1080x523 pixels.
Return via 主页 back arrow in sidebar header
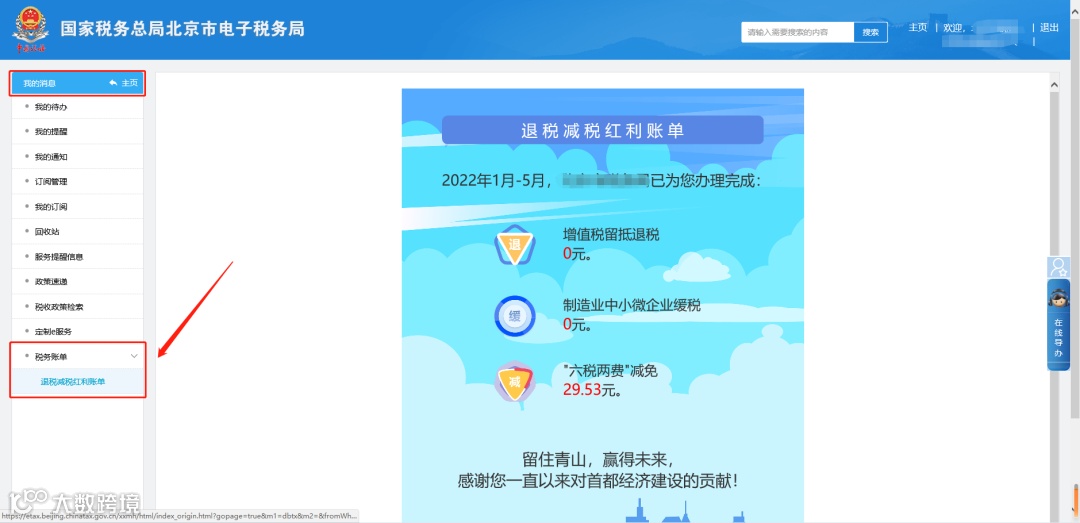click(x=123, y=83)
